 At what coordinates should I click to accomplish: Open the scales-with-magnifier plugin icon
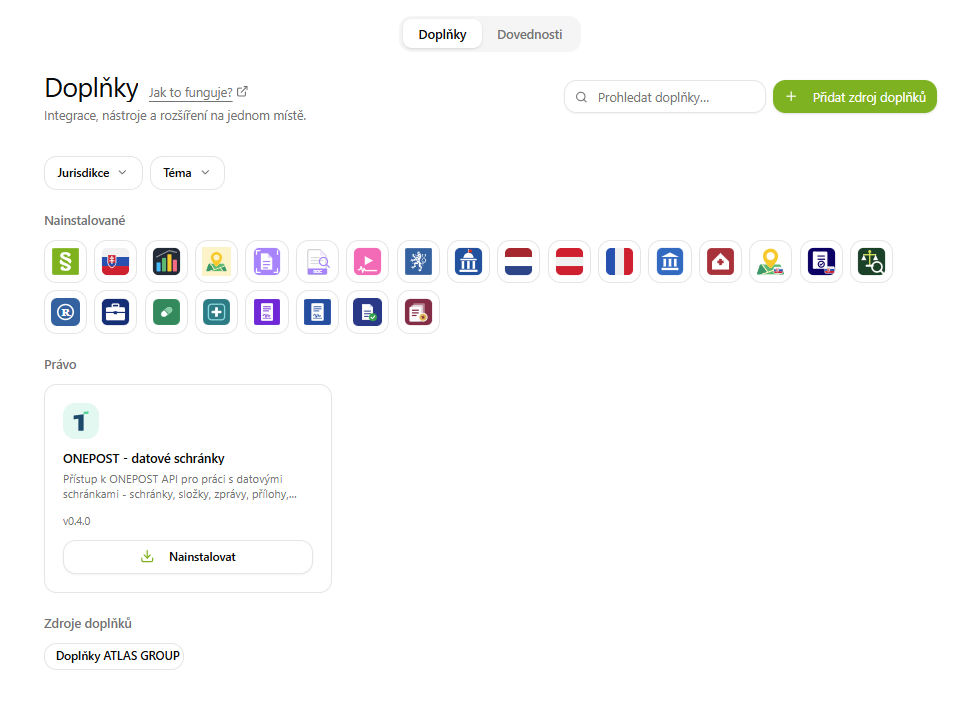pos(872,262)
